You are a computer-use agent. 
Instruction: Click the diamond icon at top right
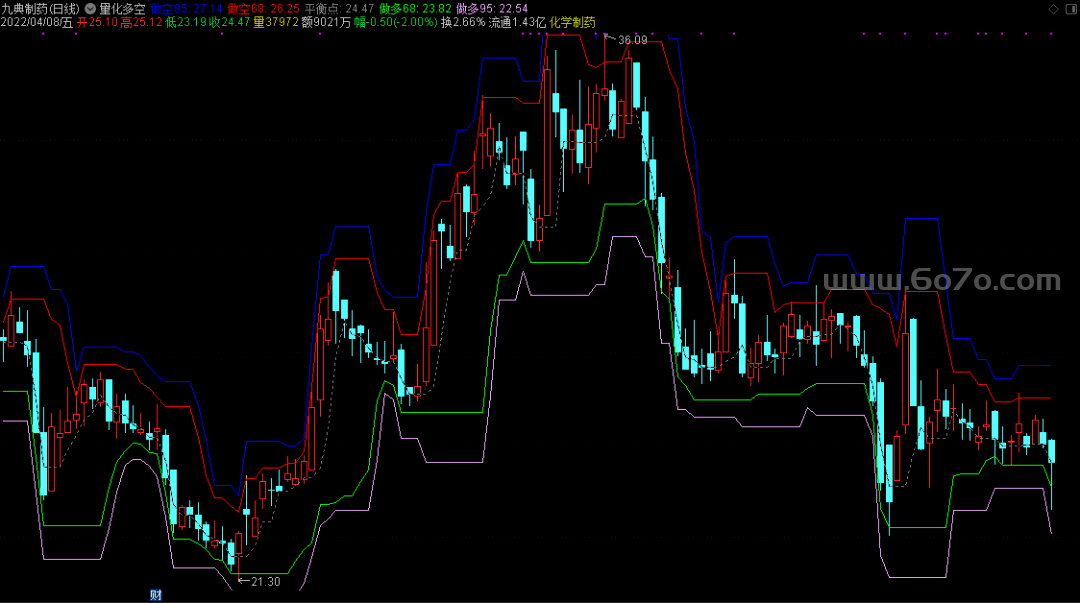coord(1053,9)
